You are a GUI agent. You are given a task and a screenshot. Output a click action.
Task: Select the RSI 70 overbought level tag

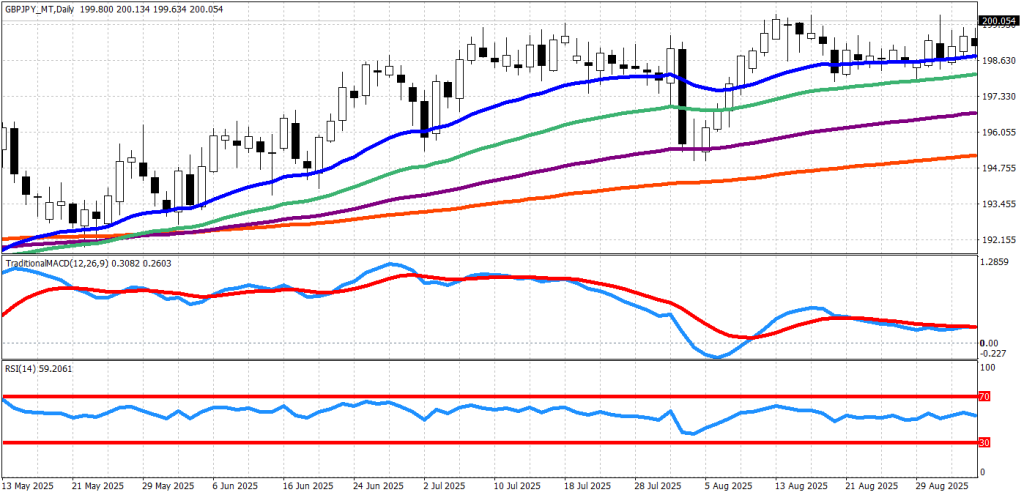[984, 397]
